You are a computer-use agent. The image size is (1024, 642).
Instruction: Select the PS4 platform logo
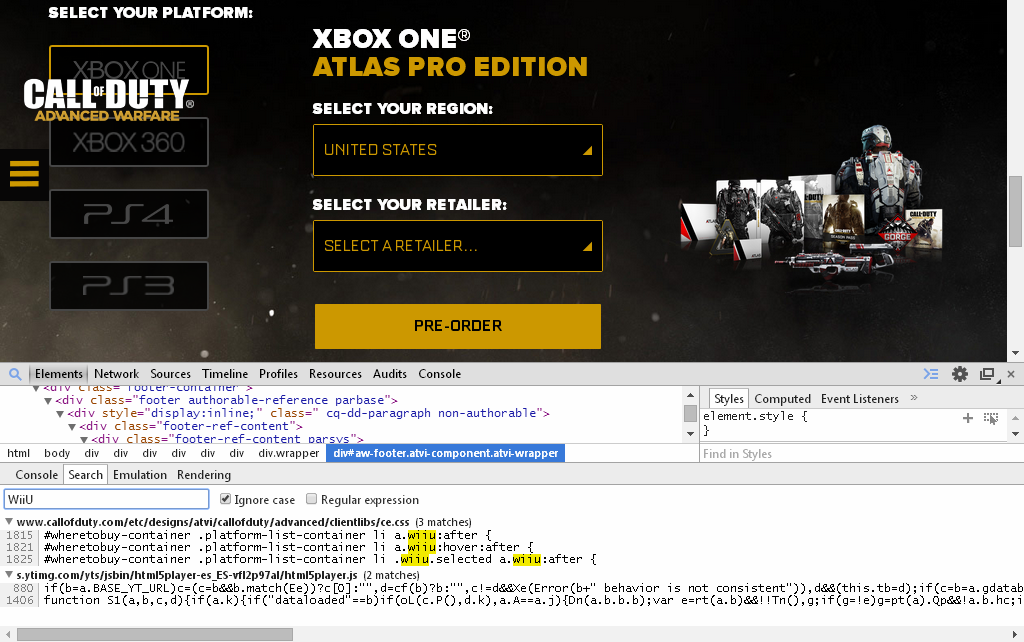pyautogui.click(x=129, y=214)
